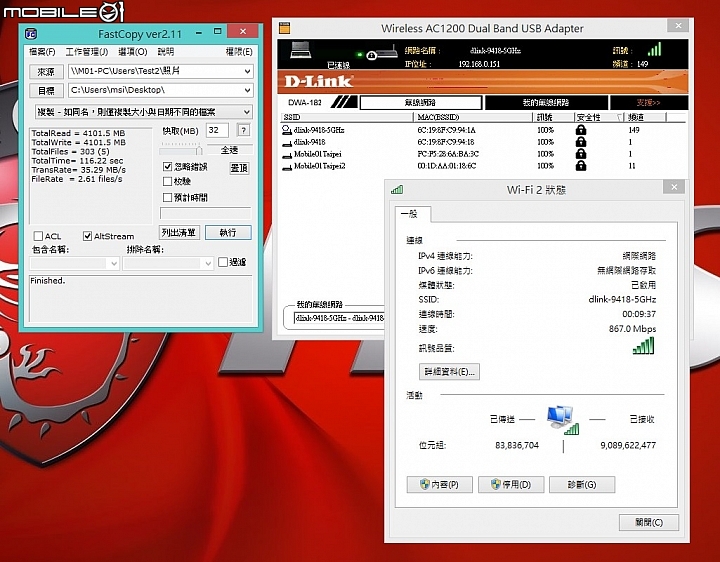Click the D-Link utility title bar icon
This screenshot has width=720, height=562.
285,28
